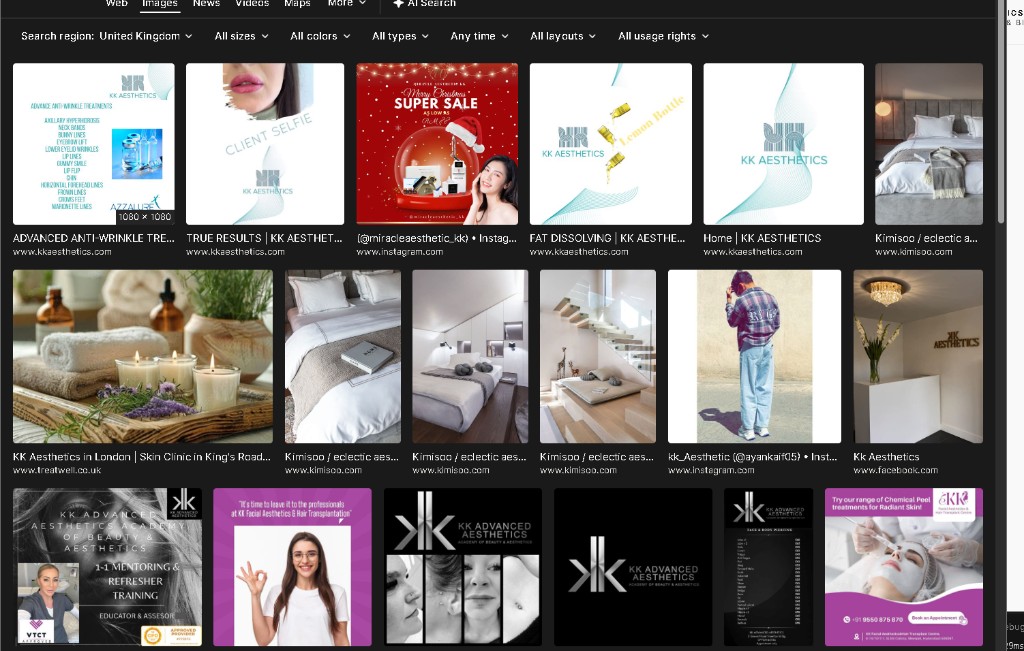The width and height of the screenshot is (1024, 651).
Task: Open the KK Aesthetics logo Home image
Action: tap(784, 144)
